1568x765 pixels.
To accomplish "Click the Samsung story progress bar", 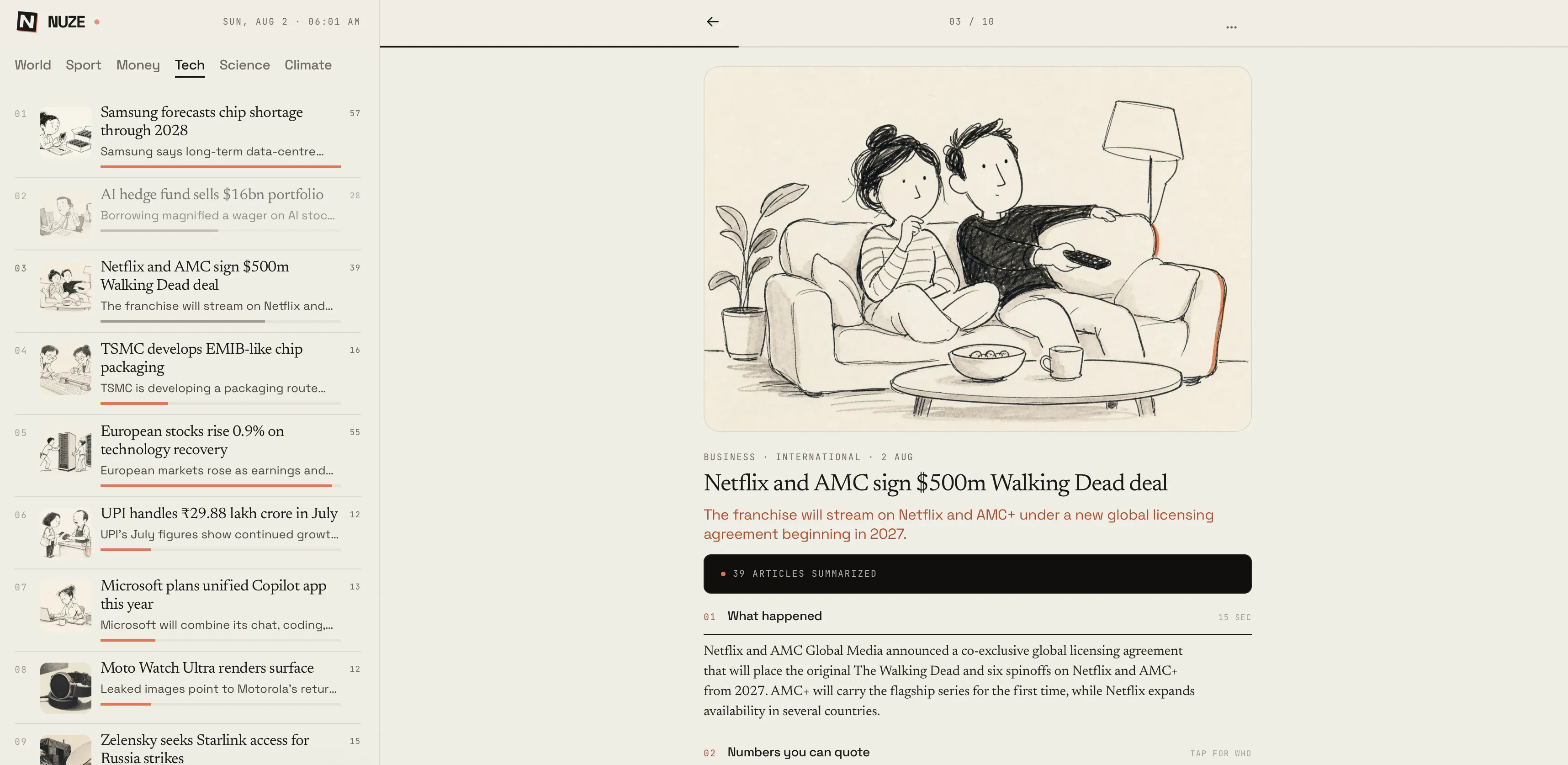I will click(220, 166).
